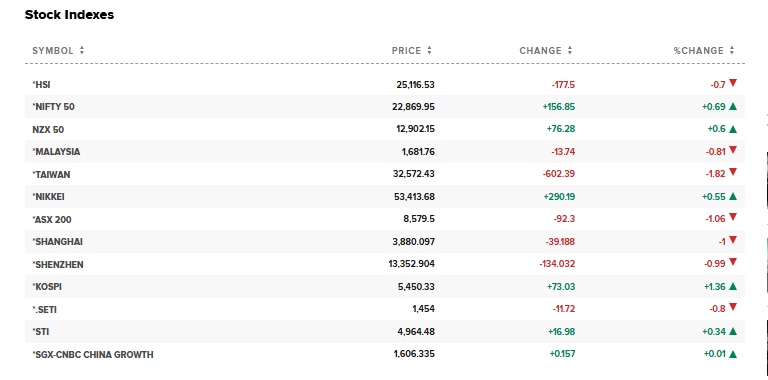The height and width of the screenshot is (380, 768).
Task: Click KOSPI price 5,450.33
Action: coord(417,287)
